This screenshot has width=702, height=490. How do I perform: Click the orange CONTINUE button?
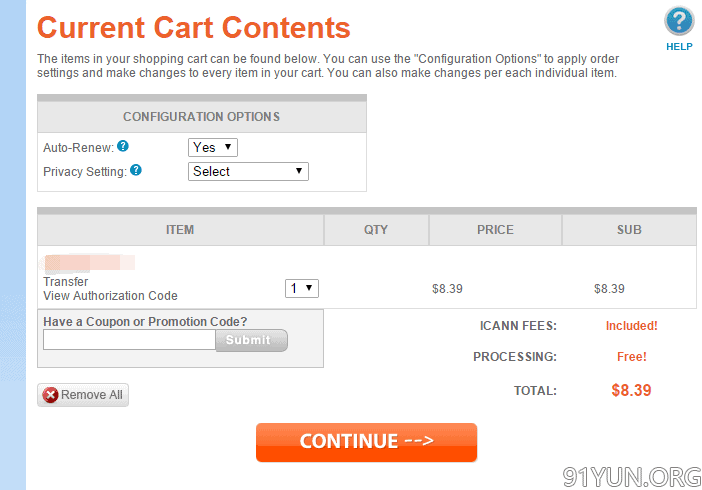point(366,442)
